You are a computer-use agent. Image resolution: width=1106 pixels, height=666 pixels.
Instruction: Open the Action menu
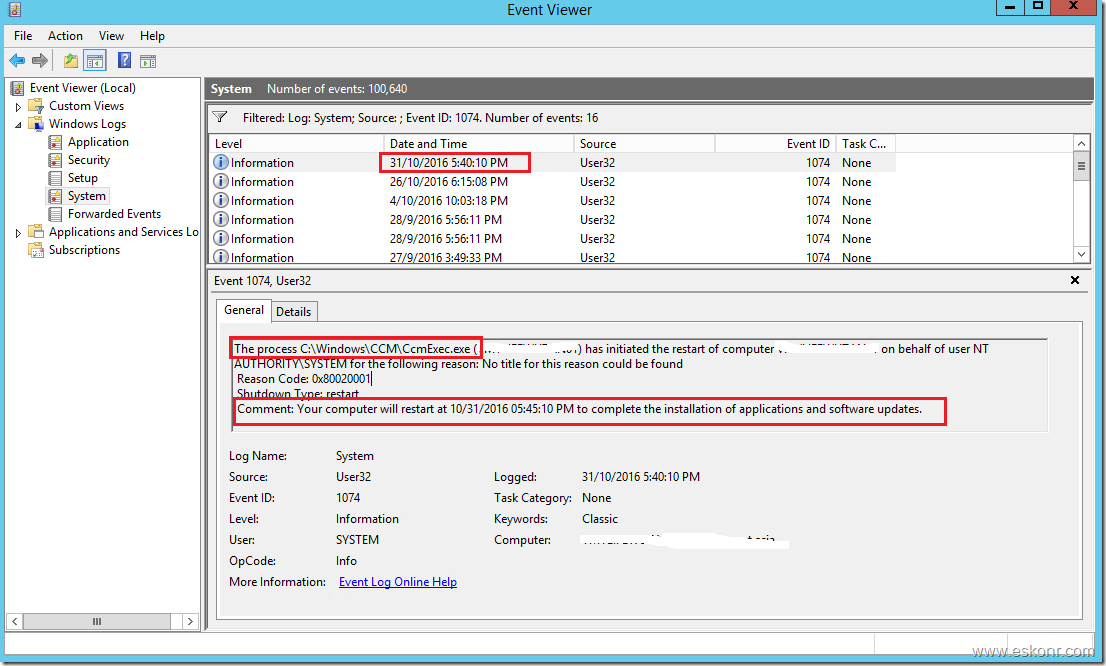65,35
